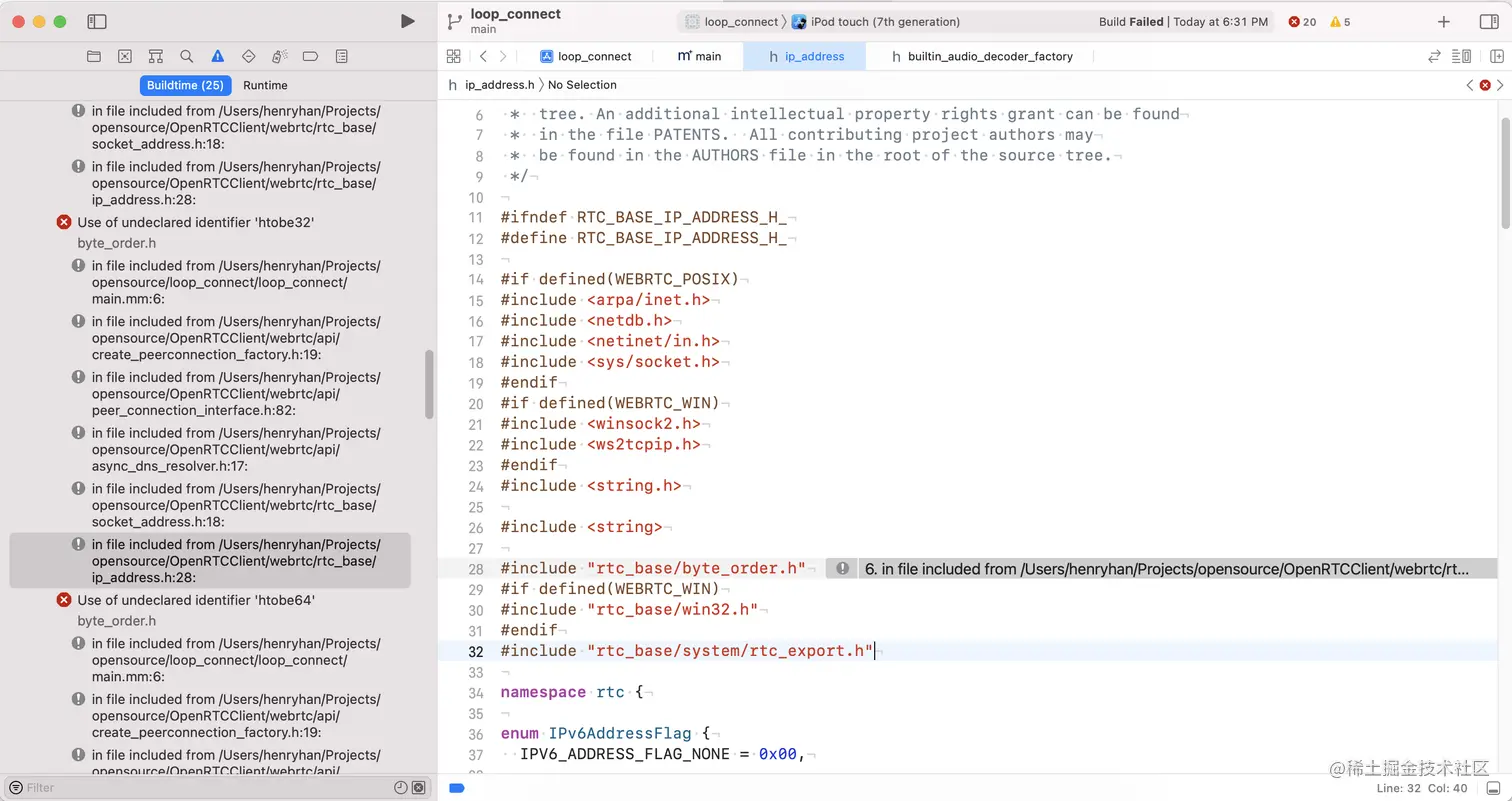Switch to the Runtime issues filter
Image resolution: width=1512 pixels, height=801 pixels.
265,85
